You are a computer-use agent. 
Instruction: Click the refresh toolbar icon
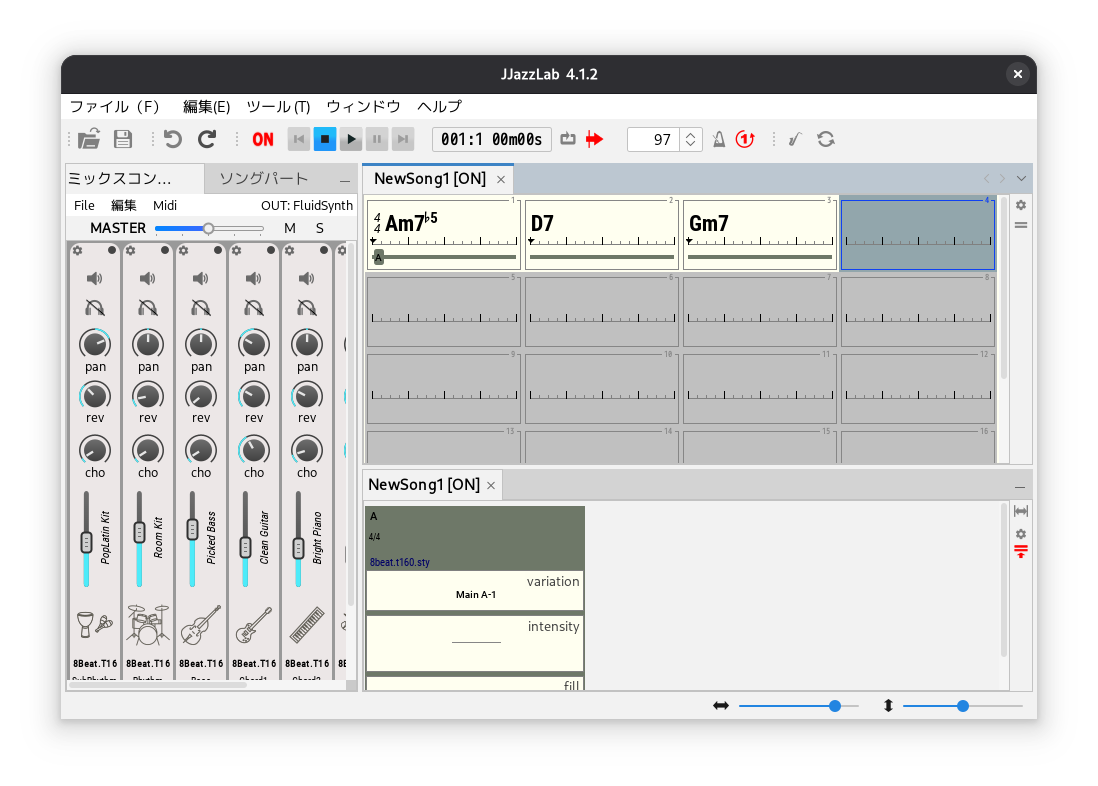pyautogui.click(x=826, y=139)
